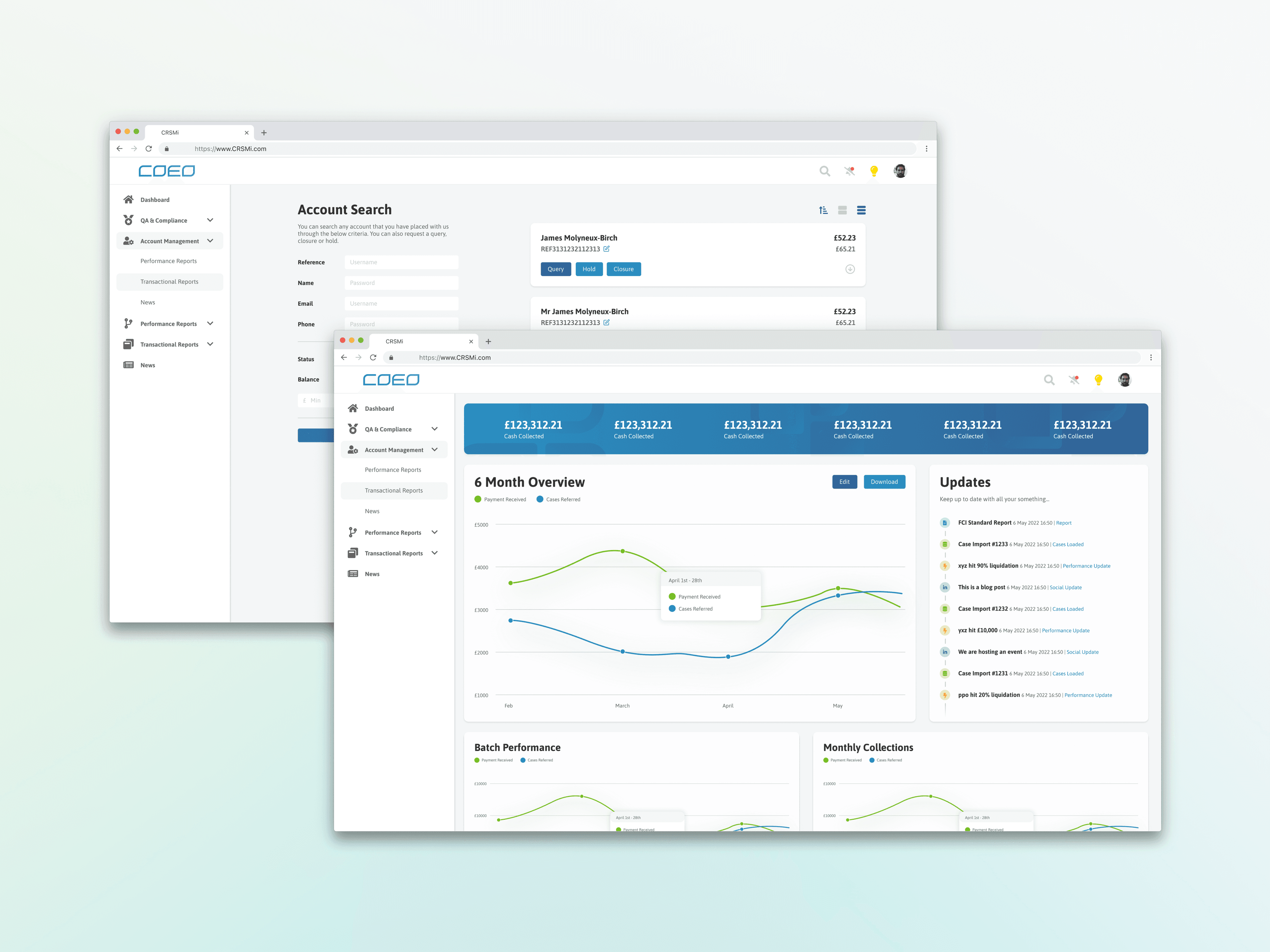Click blue April data point on overview chart
The height and width of the screenshot is (952, 1270).
pos(728,656)
